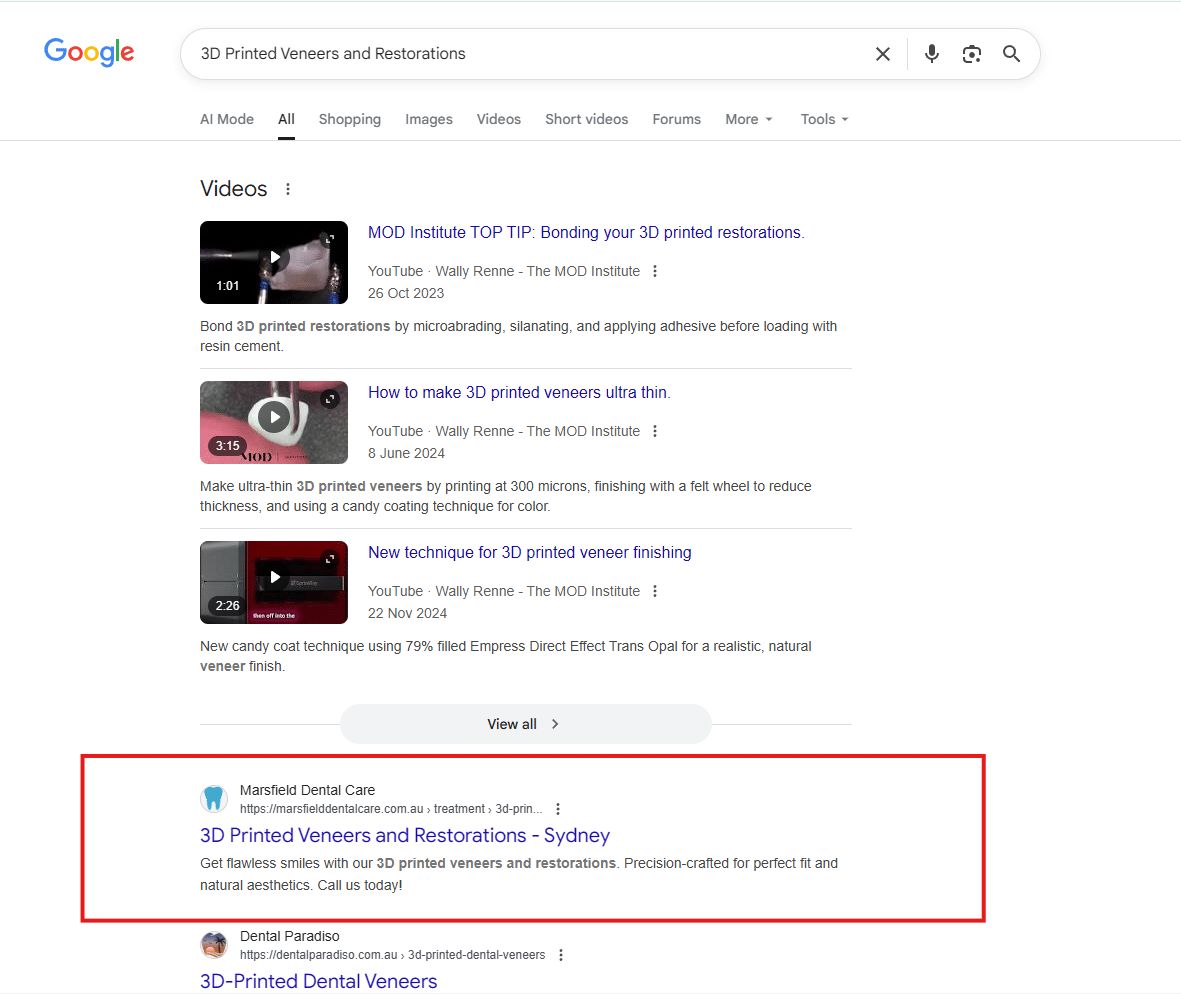Click into the Google search input field

520,54
